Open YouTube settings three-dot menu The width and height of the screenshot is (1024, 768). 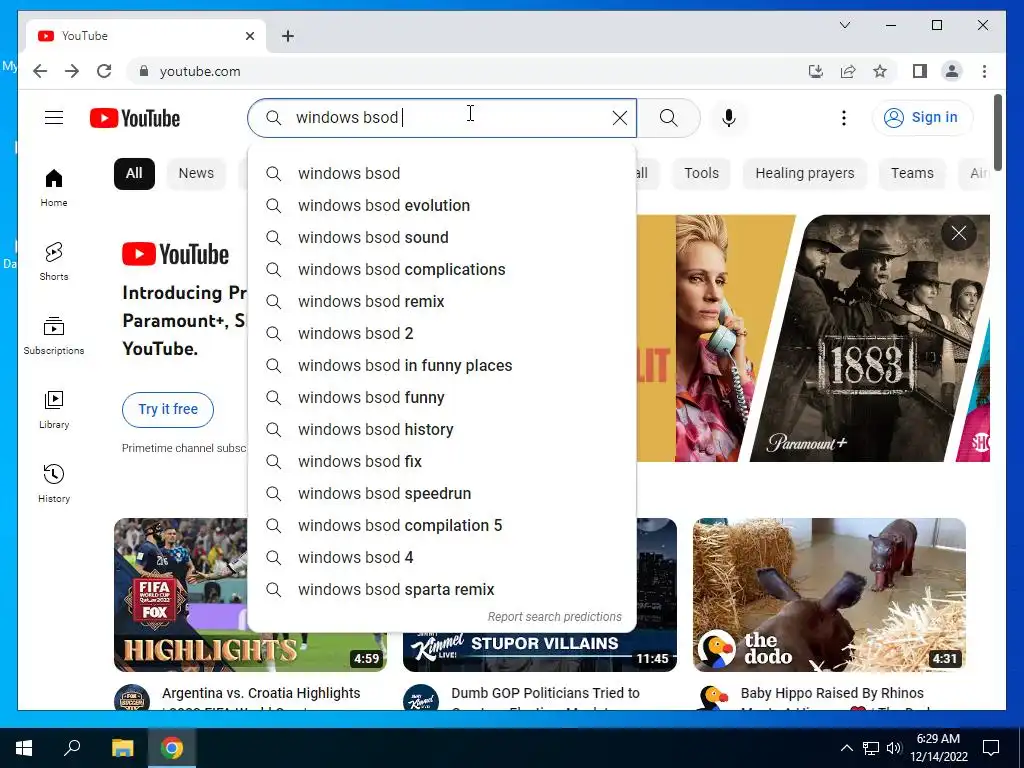click(844, 118)
